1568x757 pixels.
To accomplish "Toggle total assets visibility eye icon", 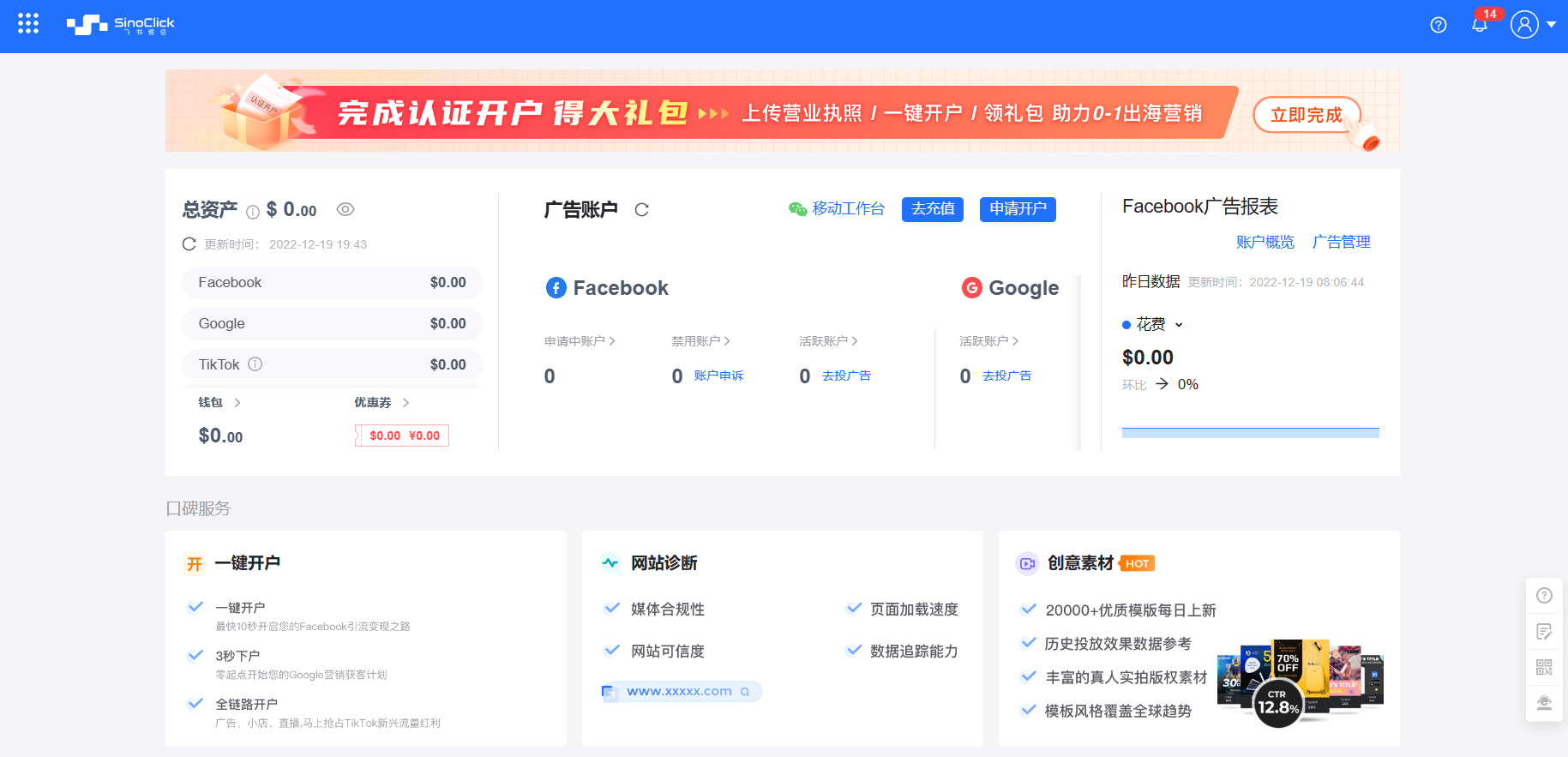I will pos(345,209).
